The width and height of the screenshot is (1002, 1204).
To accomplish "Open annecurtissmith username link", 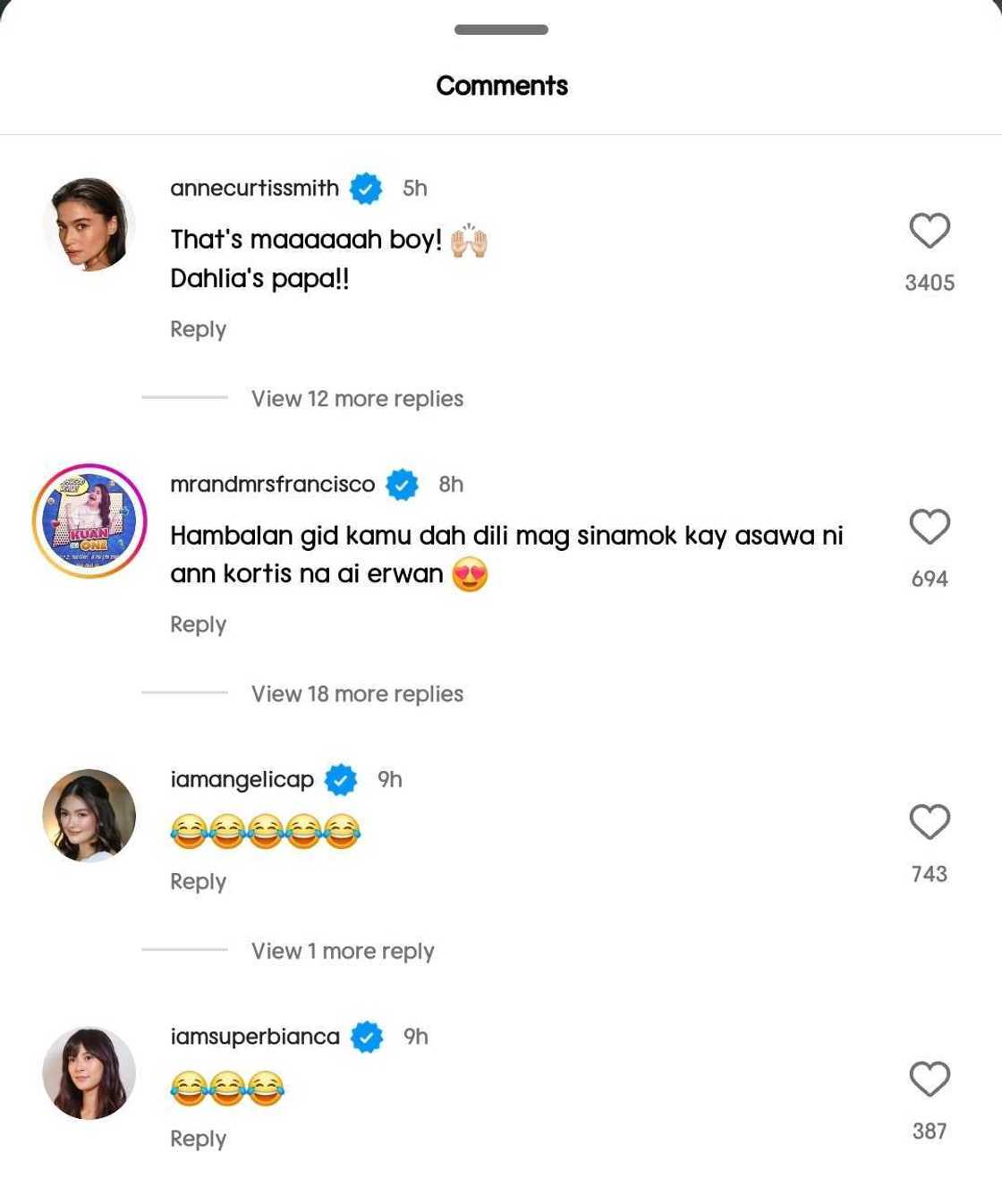I will 254,189.
